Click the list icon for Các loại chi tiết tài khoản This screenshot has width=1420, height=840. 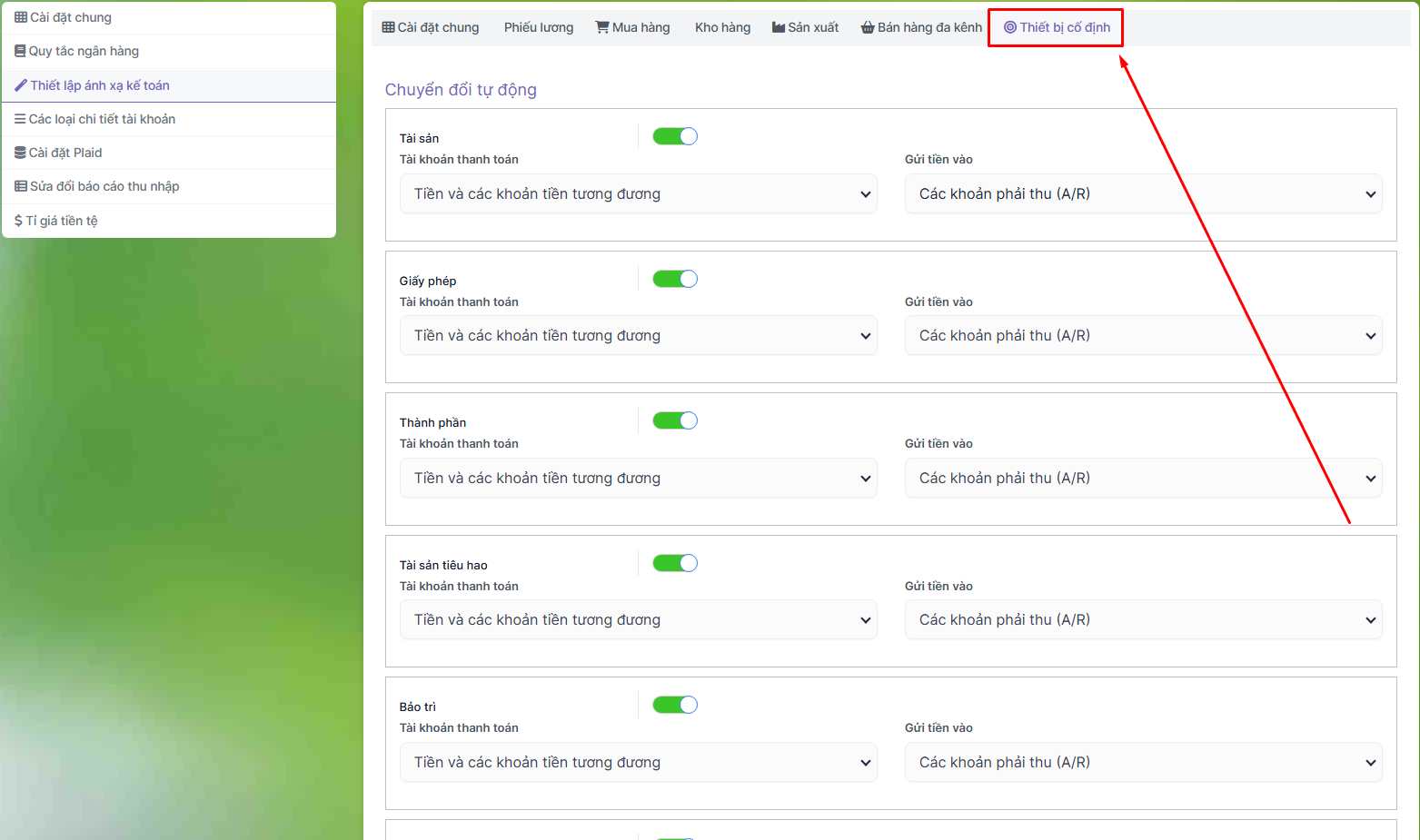coord(20,119)
